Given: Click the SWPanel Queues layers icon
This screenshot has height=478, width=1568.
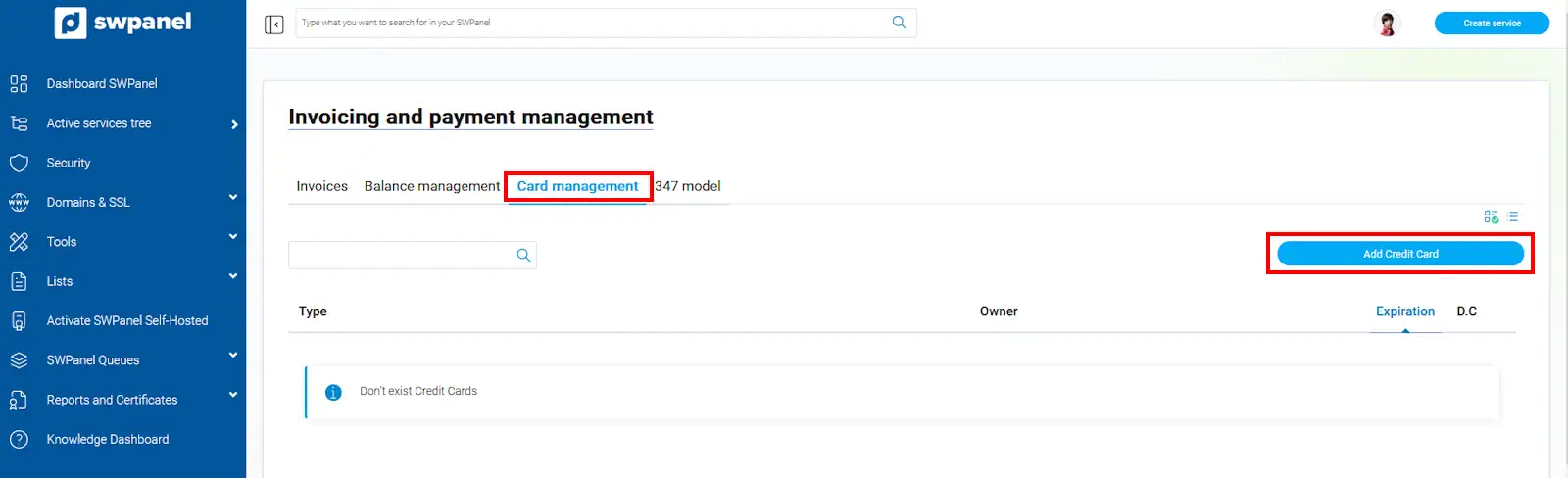Looking at the screenshot, I should [19, 360].
